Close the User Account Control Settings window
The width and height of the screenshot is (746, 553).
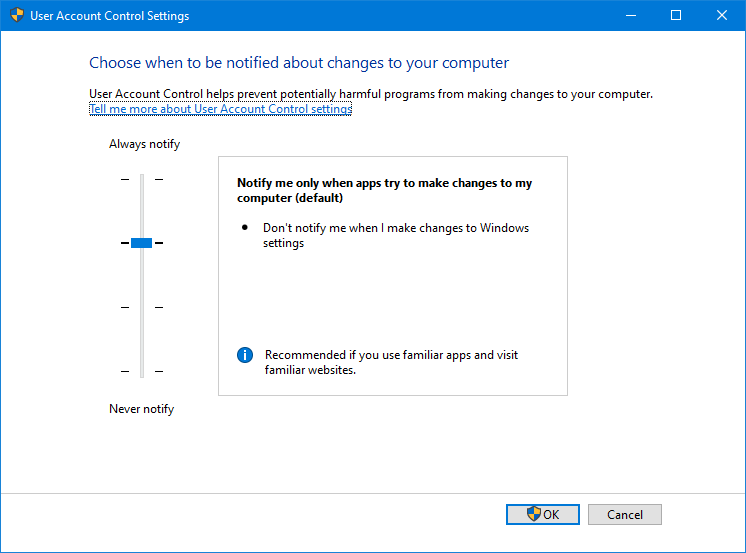722,16
